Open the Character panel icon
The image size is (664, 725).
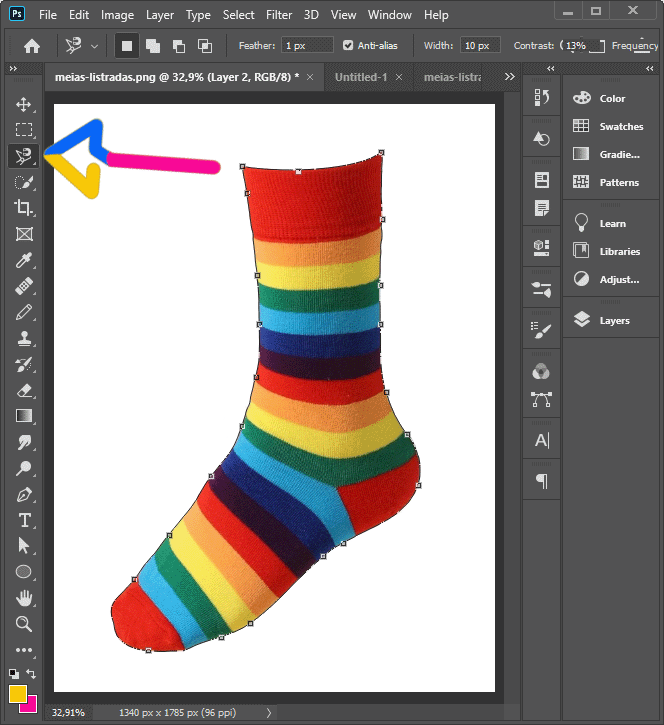tap(541, 440)
